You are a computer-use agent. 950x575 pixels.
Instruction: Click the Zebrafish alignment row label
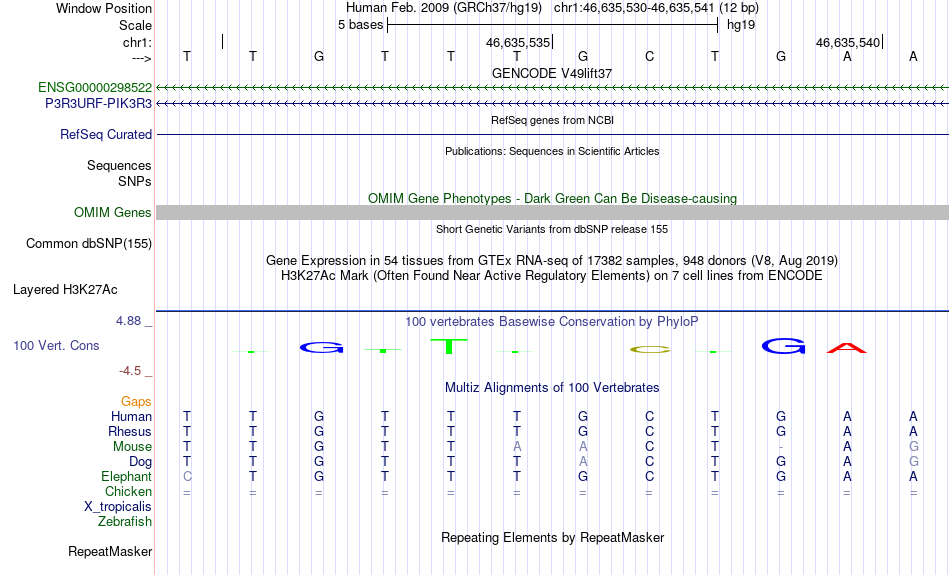tap(125, 522)
